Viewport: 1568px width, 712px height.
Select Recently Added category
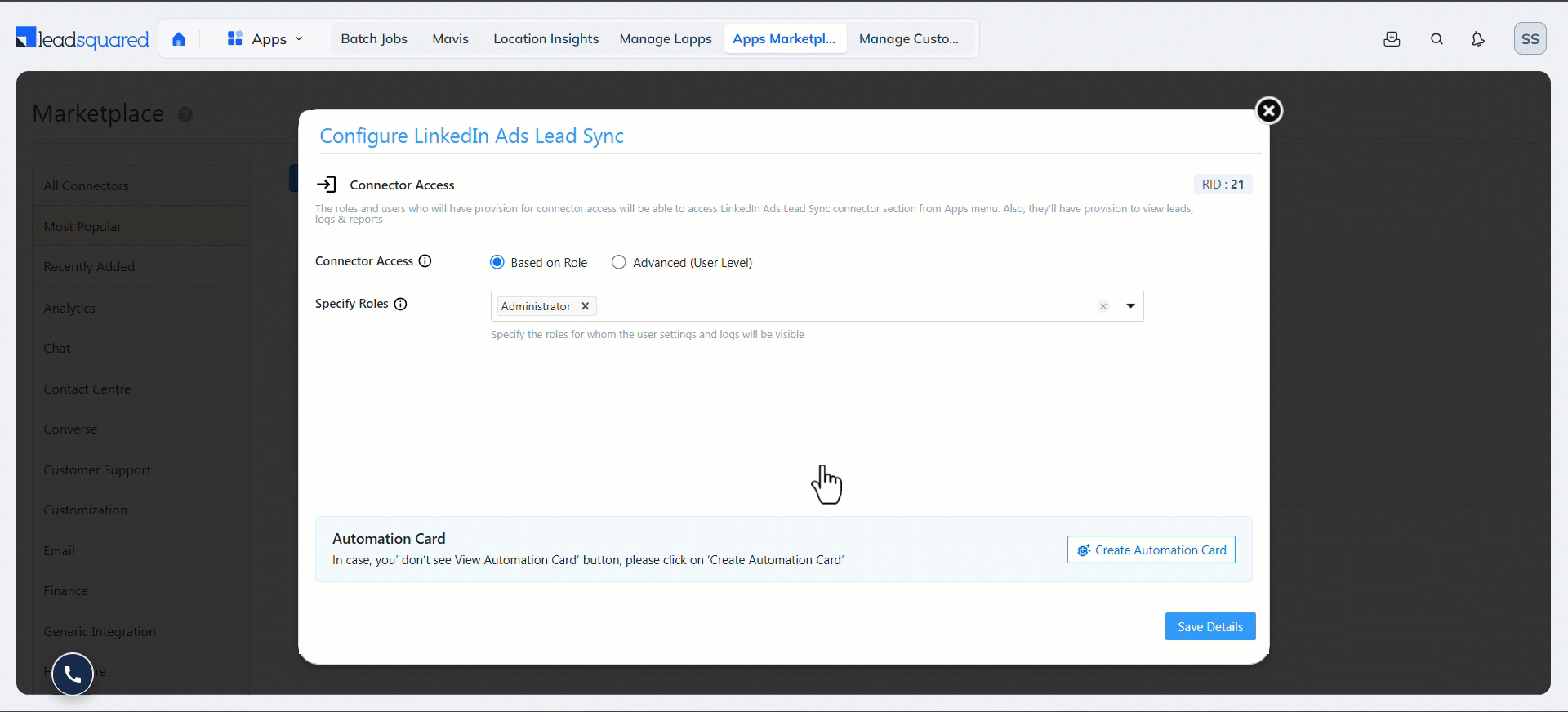pyautogui.click(x=141, y=266)
